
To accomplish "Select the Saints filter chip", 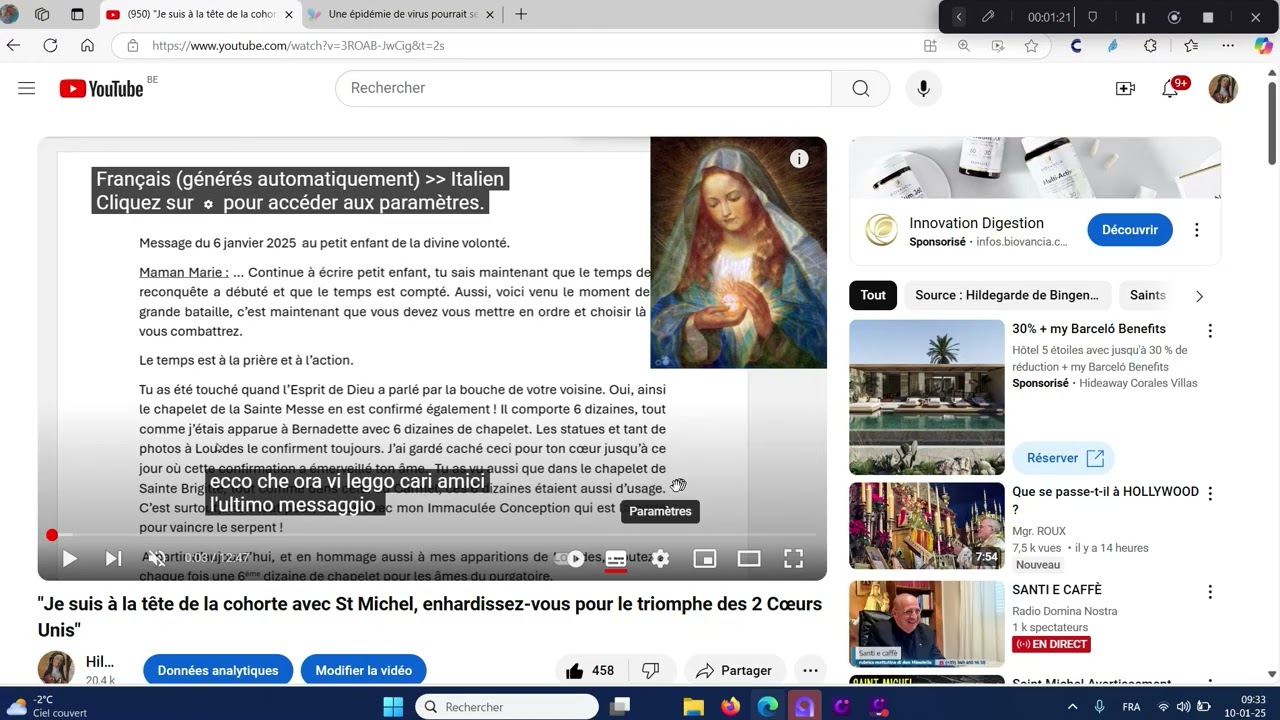I will pos(1147,295).
